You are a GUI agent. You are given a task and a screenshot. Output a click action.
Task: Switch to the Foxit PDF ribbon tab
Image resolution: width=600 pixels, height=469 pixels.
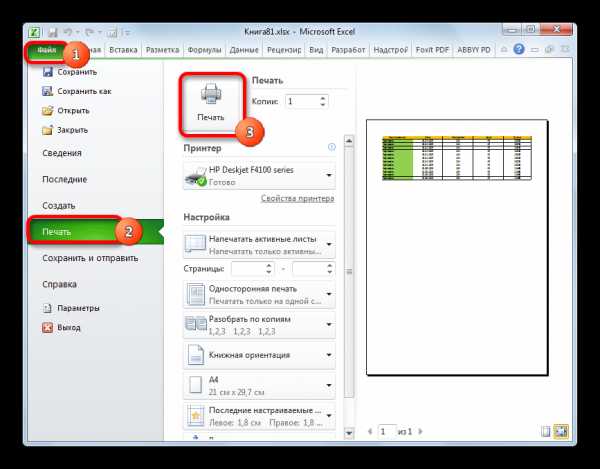(432, 50)
